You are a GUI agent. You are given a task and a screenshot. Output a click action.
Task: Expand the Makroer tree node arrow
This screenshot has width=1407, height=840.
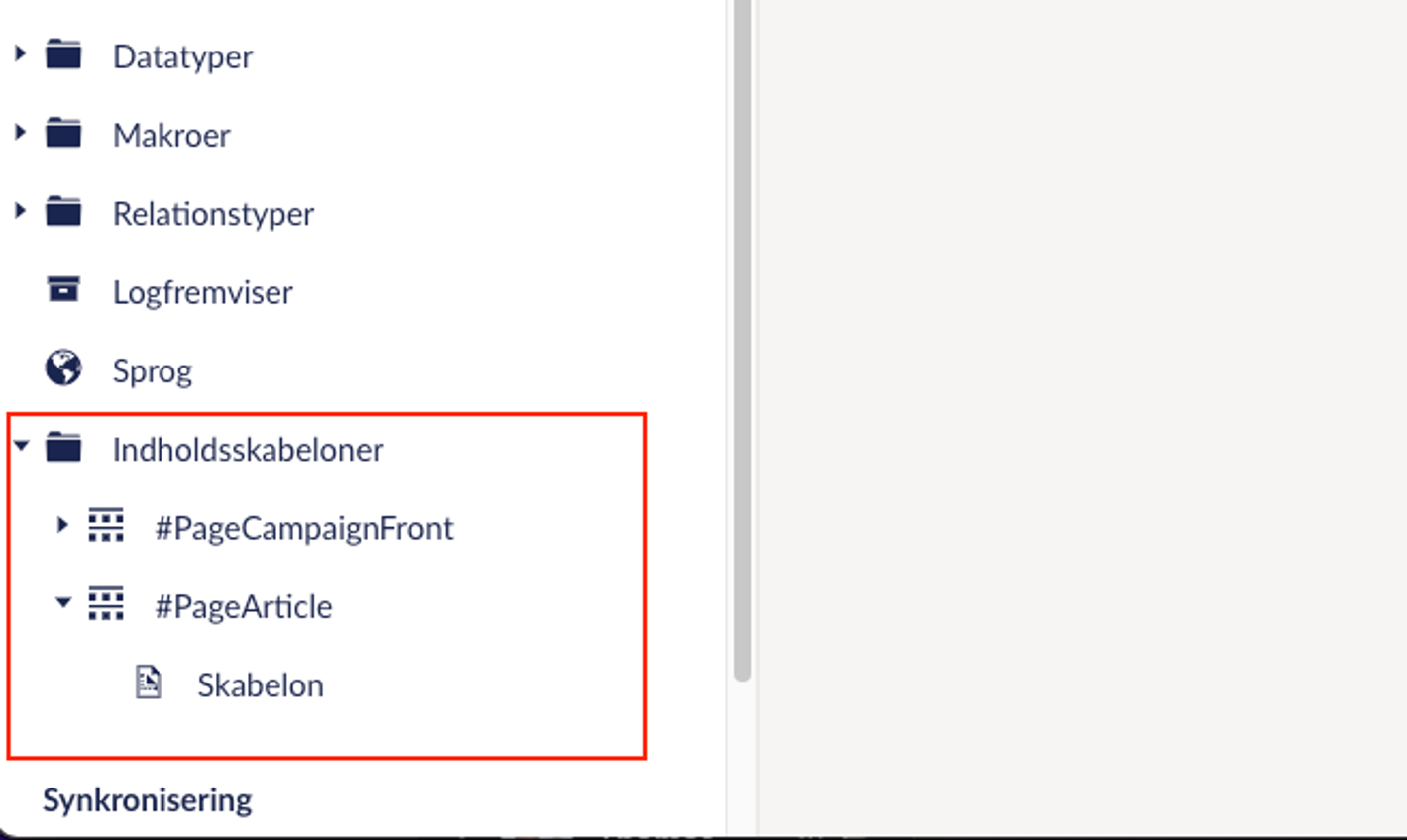pyautogui.click(x=20, y=132)
